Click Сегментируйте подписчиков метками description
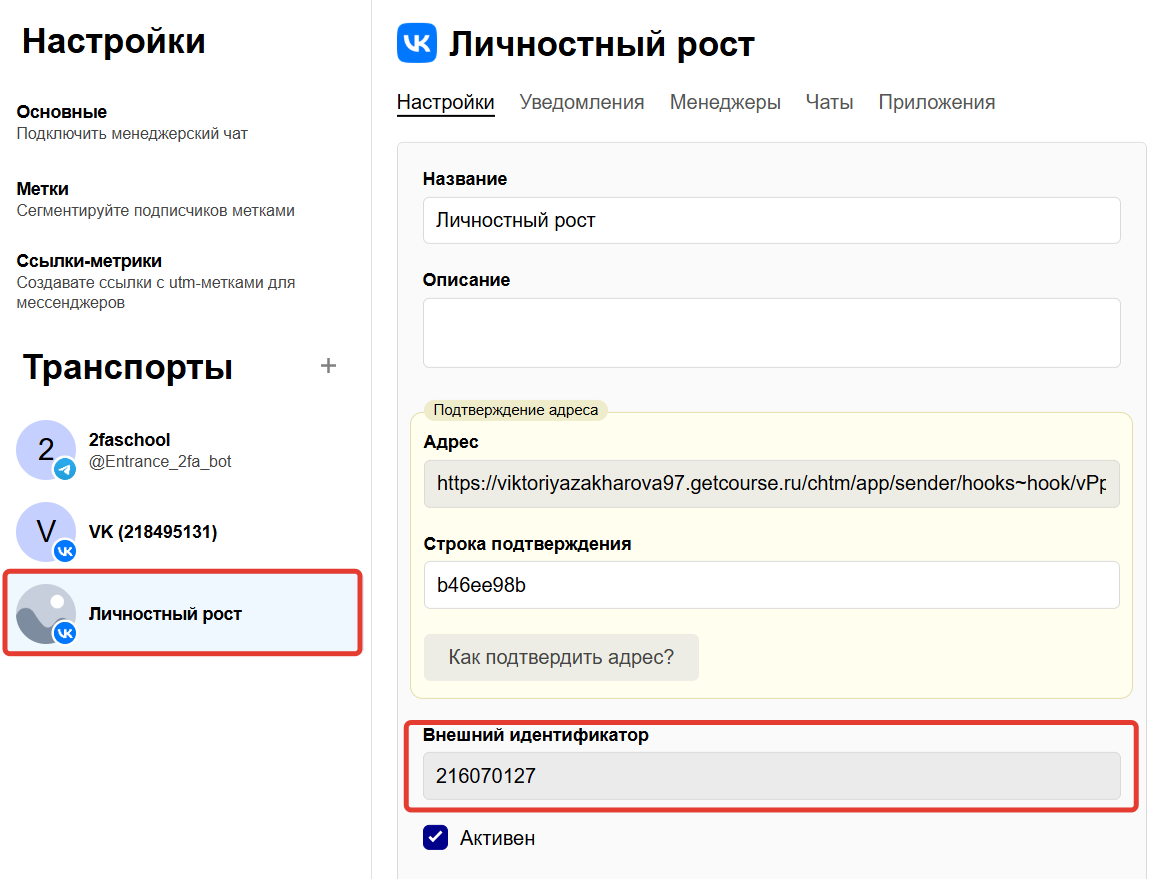 156,211
